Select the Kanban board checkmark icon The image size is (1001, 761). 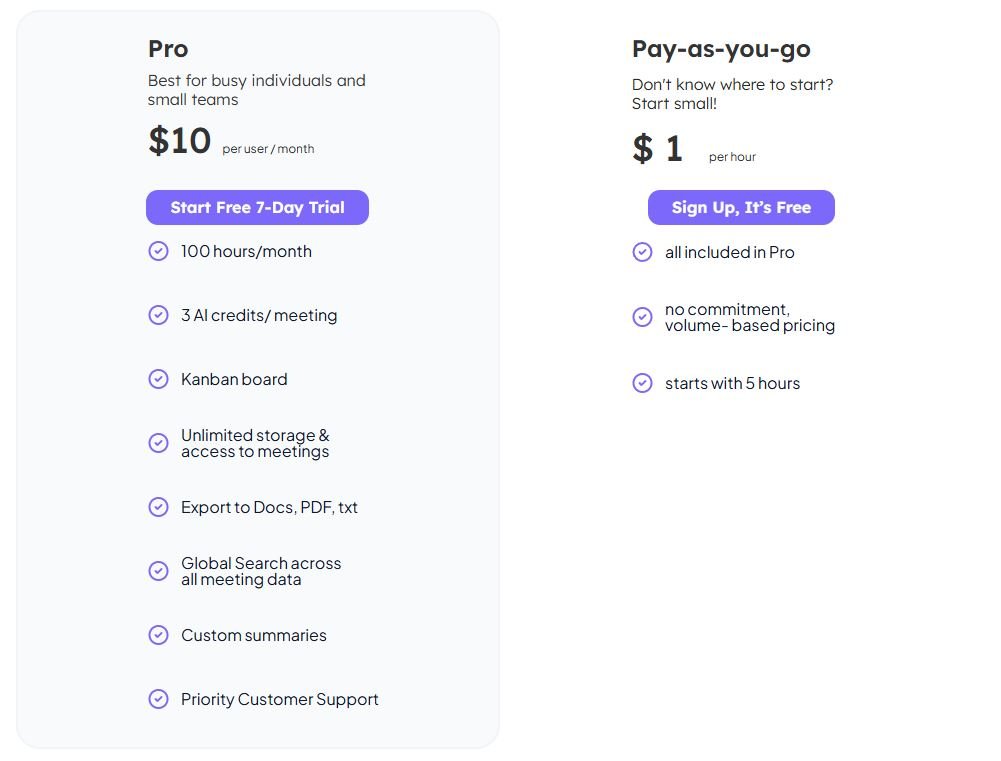pos(158,379)
